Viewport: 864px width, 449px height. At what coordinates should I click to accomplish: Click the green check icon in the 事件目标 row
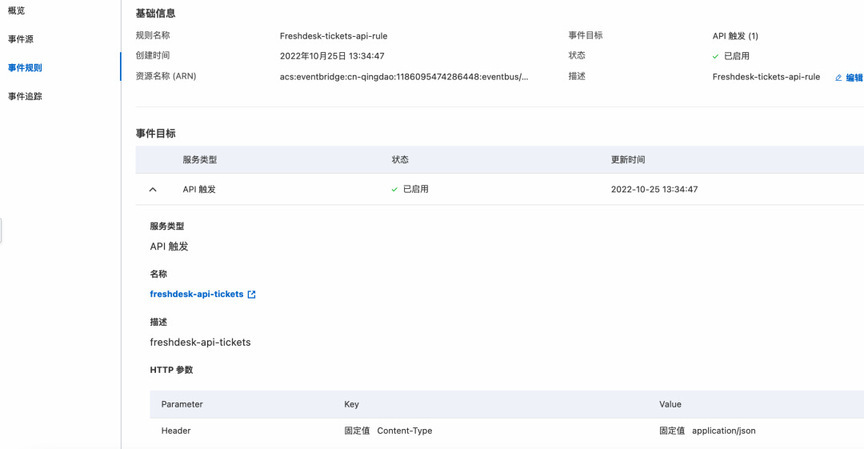click(x=395, y=190)
